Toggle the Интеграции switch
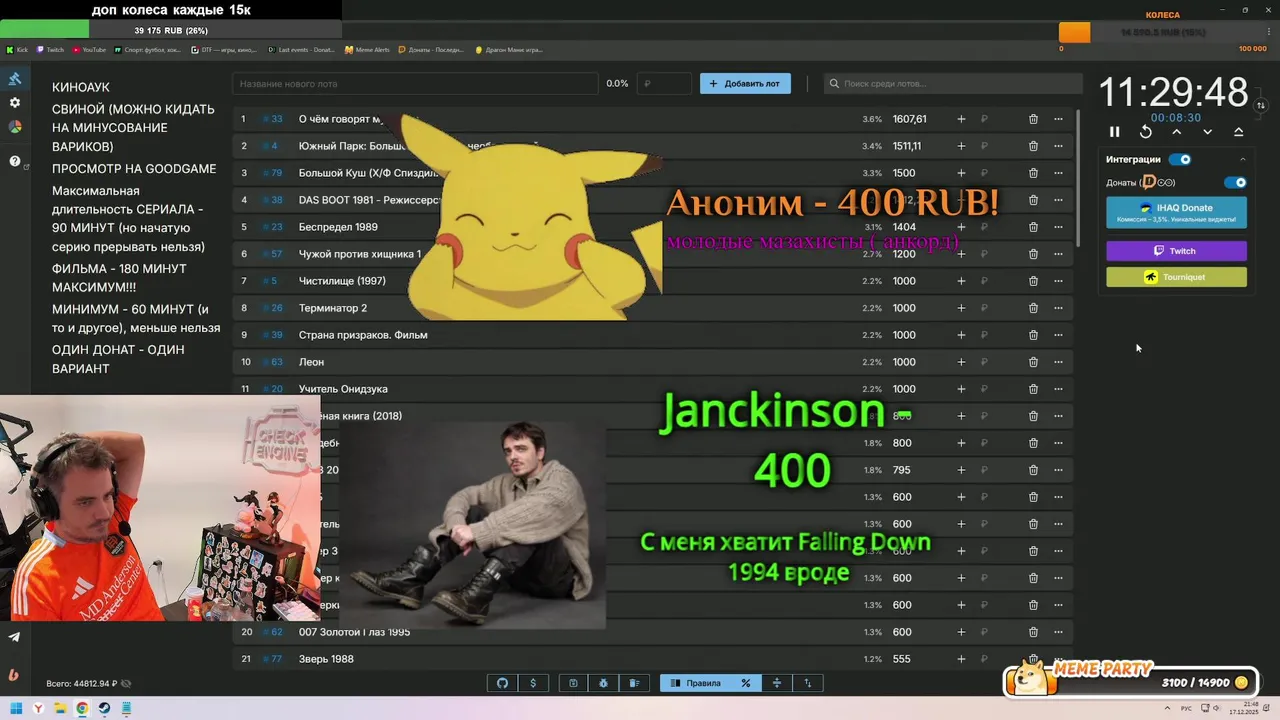 coord(1181,159)
